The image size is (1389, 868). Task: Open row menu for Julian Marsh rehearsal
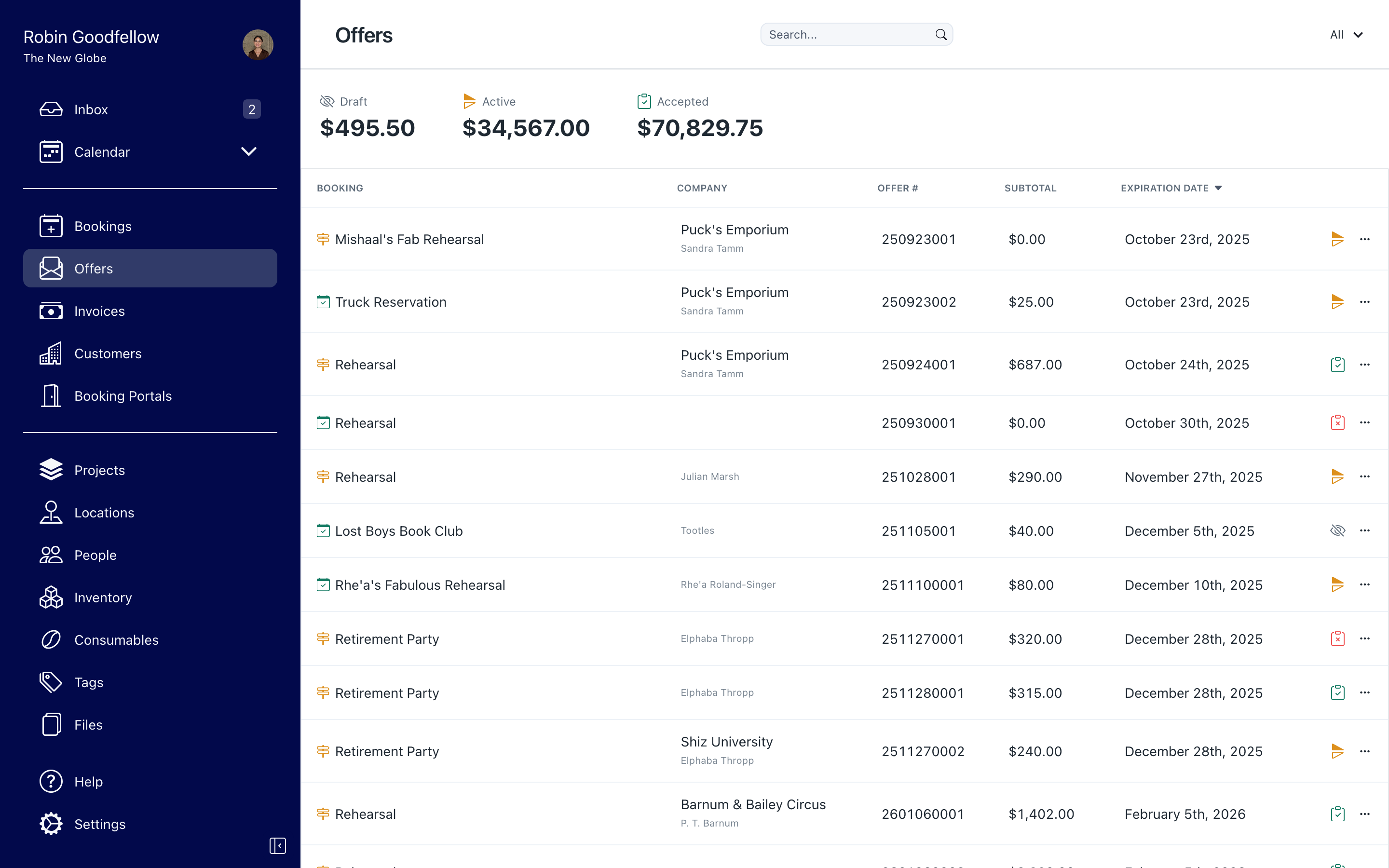point(1365,476)
